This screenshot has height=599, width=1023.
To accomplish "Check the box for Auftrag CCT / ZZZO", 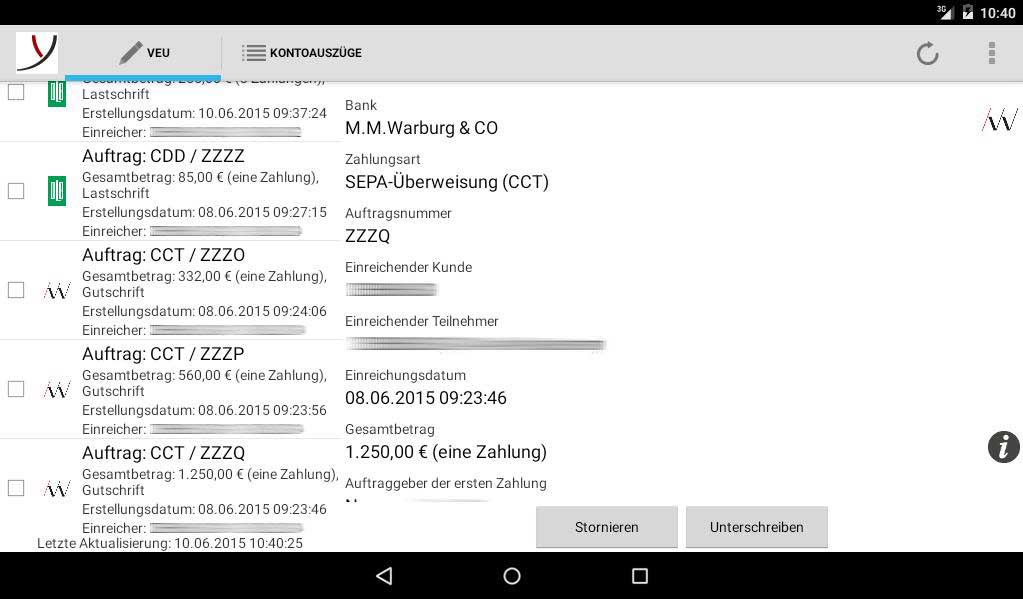I will 16,290.
